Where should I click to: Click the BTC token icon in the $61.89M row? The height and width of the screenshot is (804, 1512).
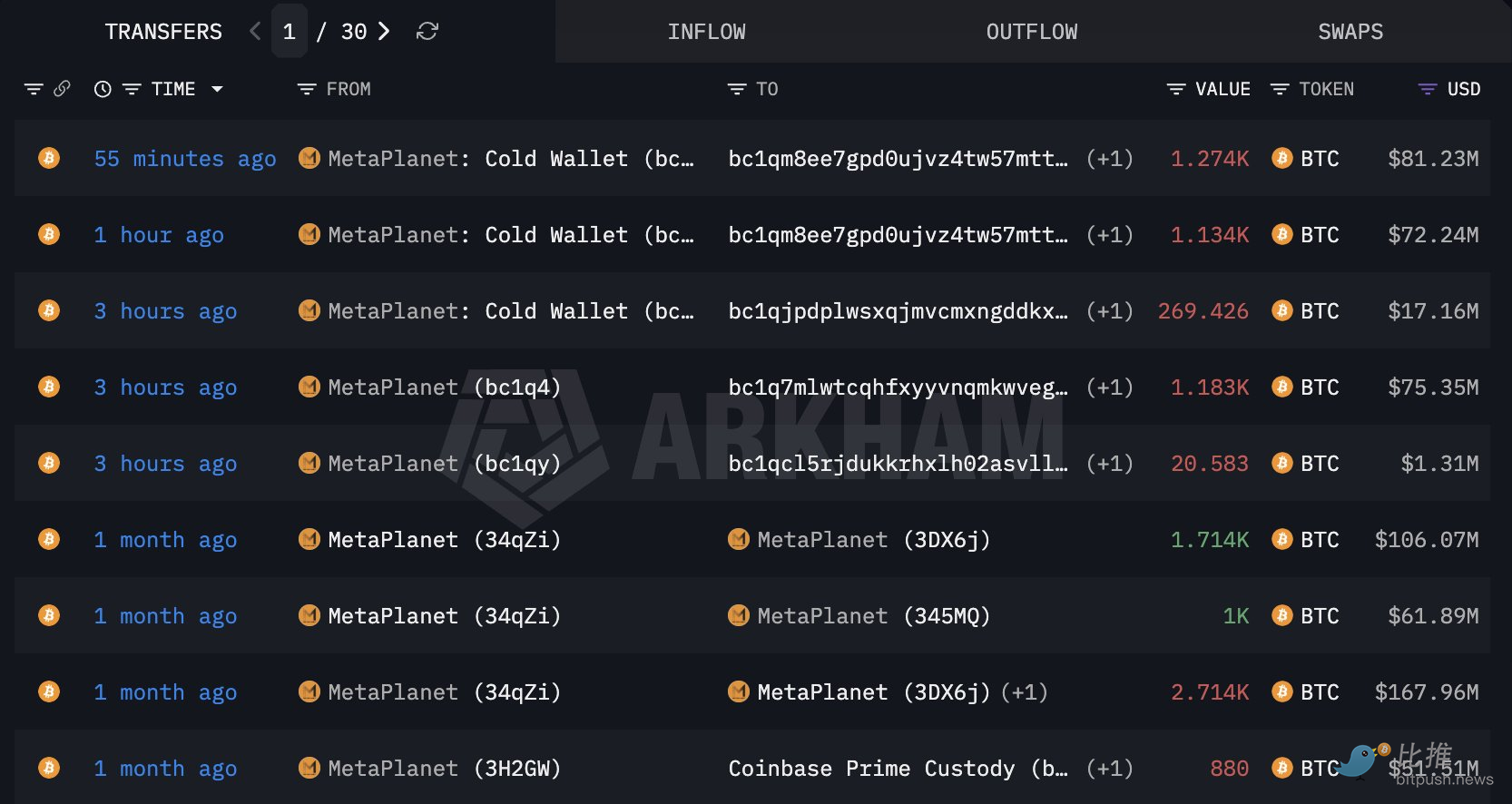(x=1282, y=615)
